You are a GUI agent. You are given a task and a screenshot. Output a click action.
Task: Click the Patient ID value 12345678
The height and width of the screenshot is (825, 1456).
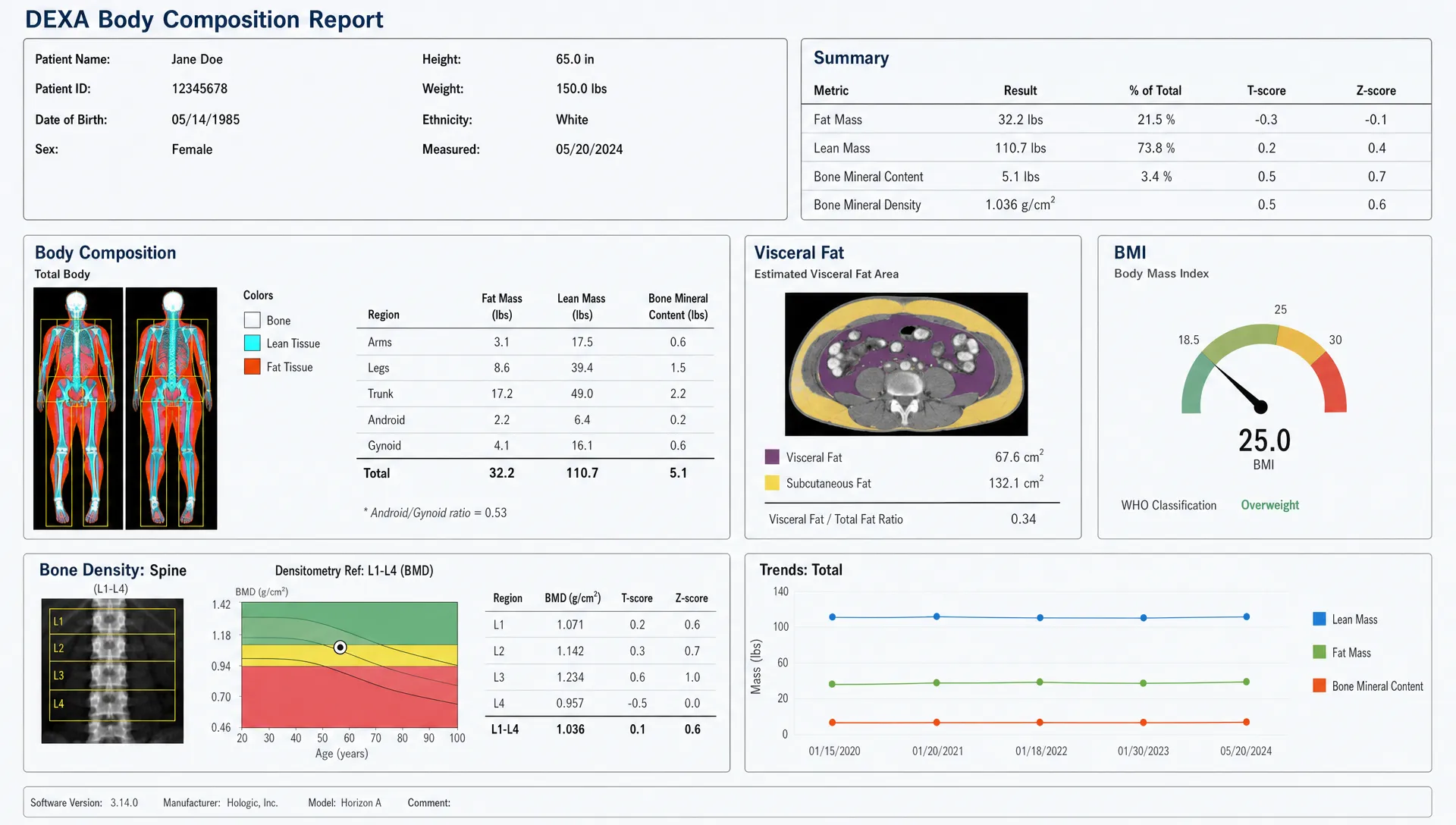(199, 89)
